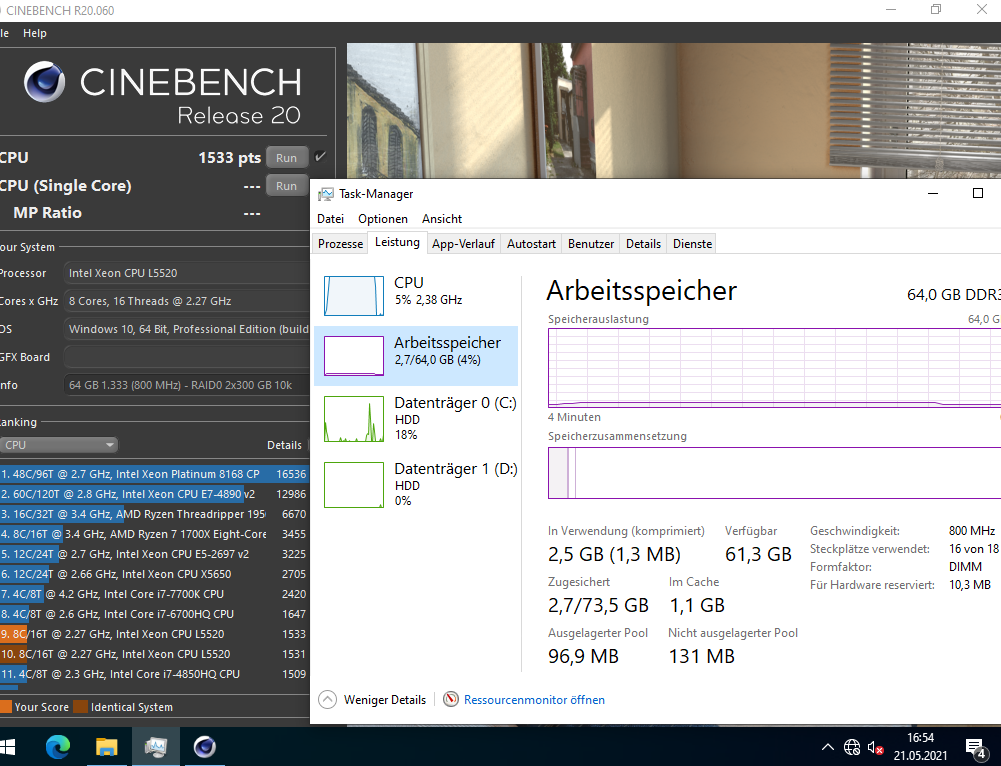
Task: Open Task-Manager Ansicht menu
Action: click(442, 219)
